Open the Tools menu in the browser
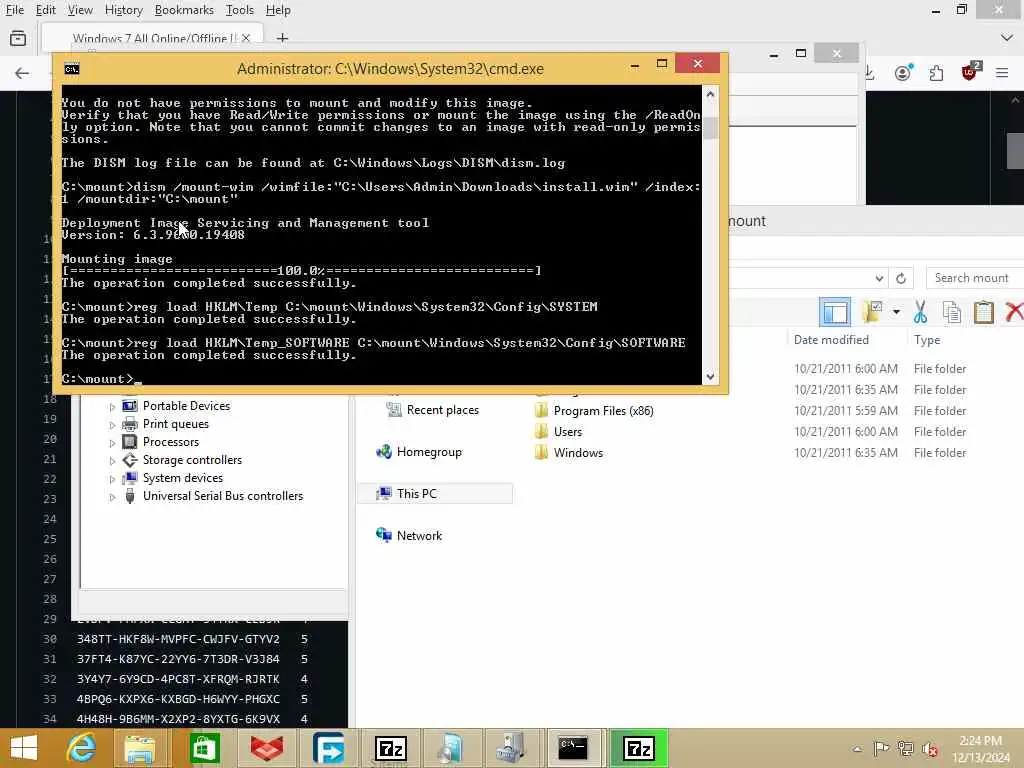The height and width of the screenshot is (768, 1024). coord(240,10)
